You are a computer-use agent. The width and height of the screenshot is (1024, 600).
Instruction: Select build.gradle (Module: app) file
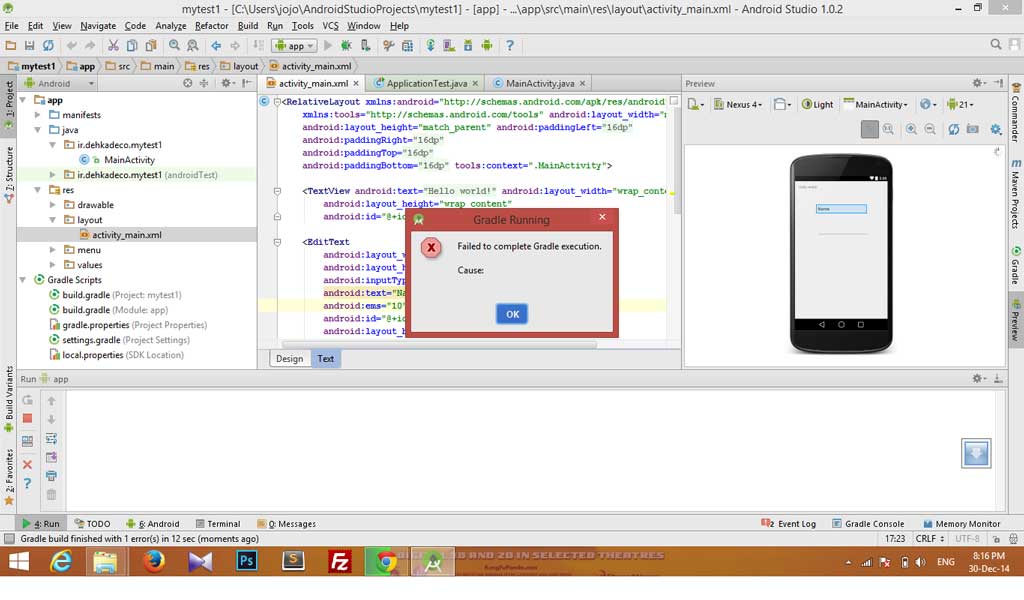[x=108, y=310]
